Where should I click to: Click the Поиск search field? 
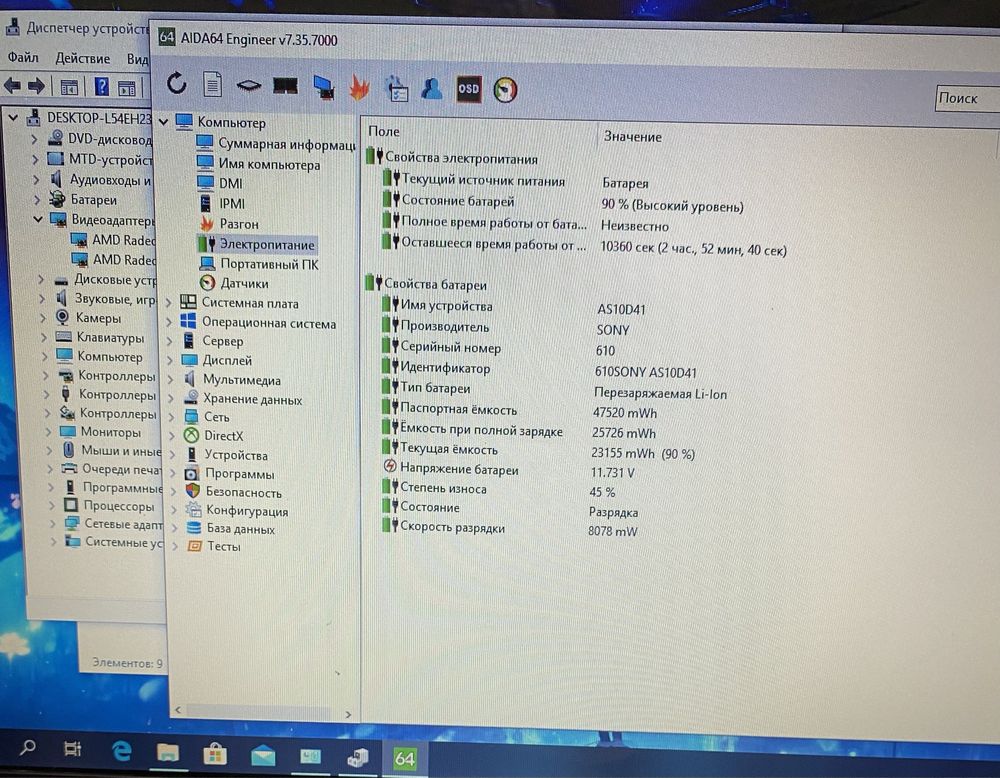967,98
